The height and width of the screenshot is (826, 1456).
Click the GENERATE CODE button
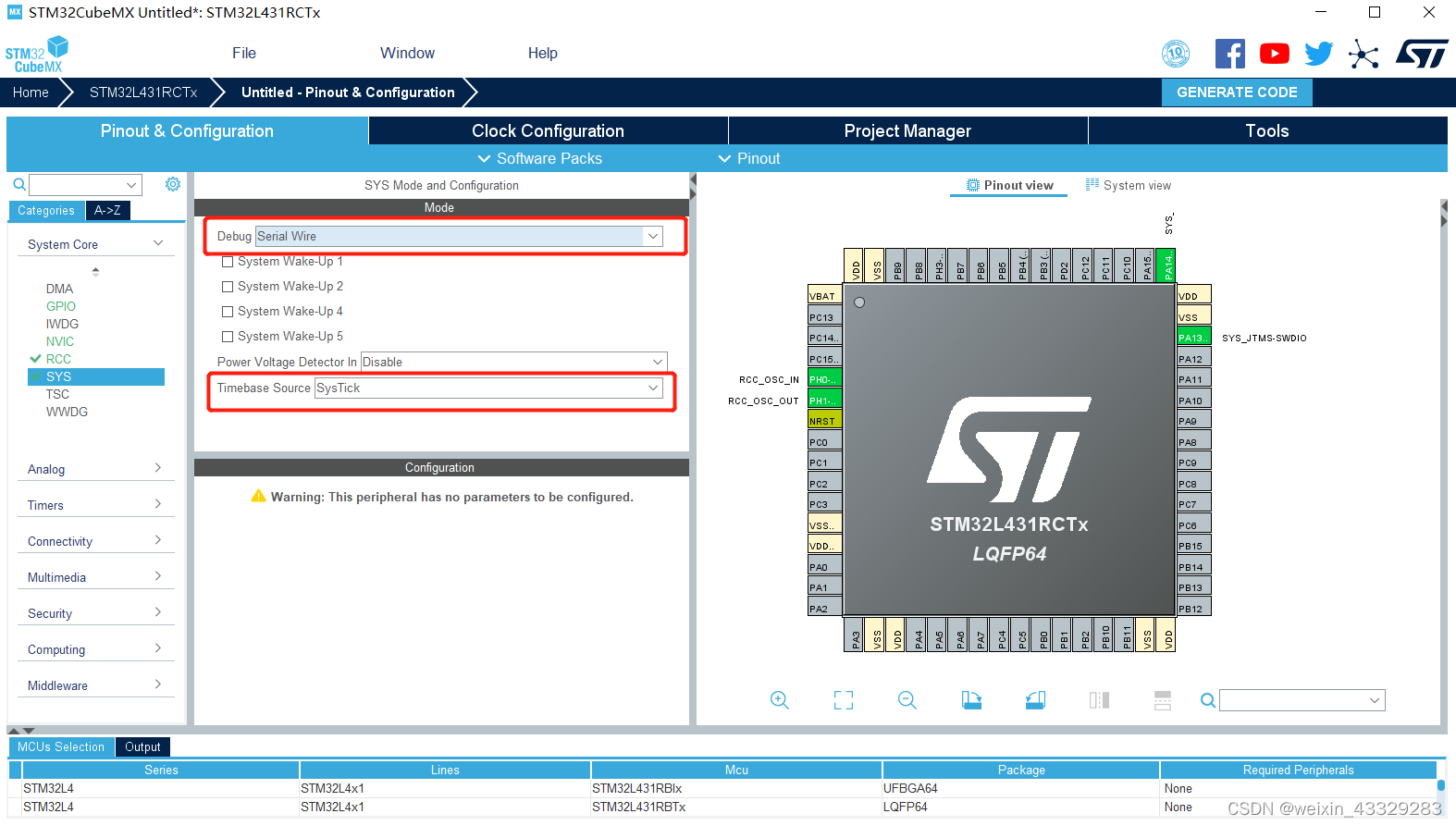pyautogui.click(x=1237, y=92)
